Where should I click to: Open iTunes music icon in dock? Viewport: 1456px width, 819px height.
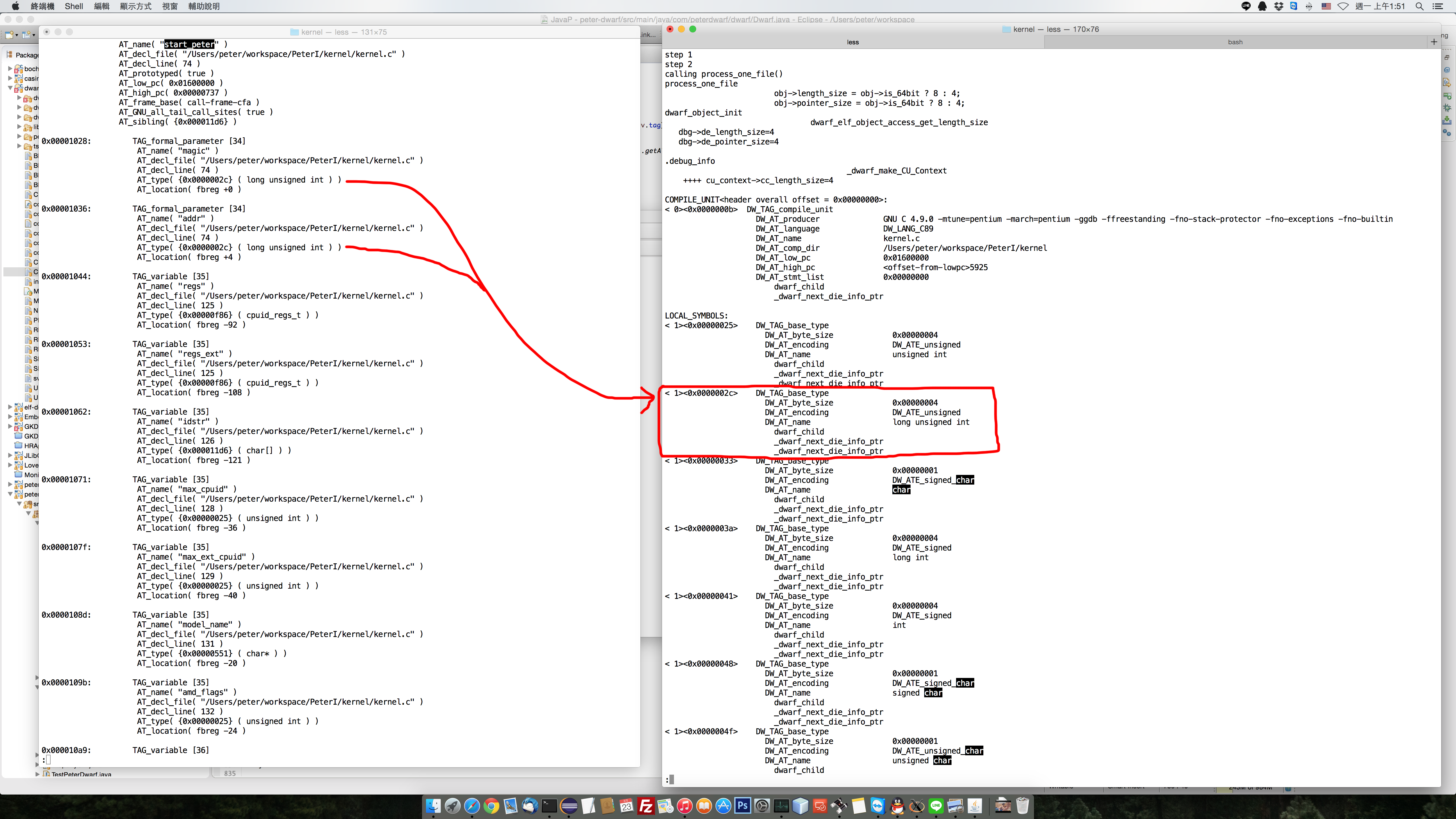pyautogui.click(x=684, y=805)
